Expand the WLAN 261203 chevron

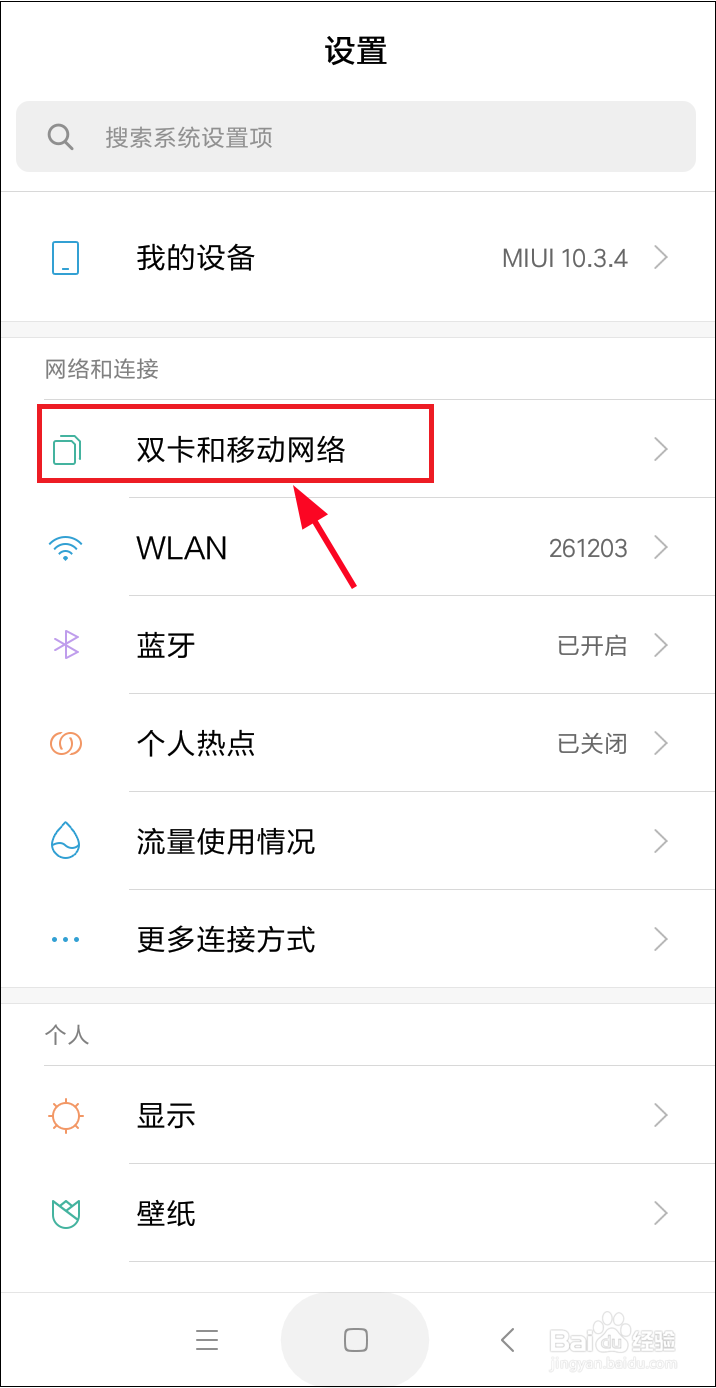(660, 548)
